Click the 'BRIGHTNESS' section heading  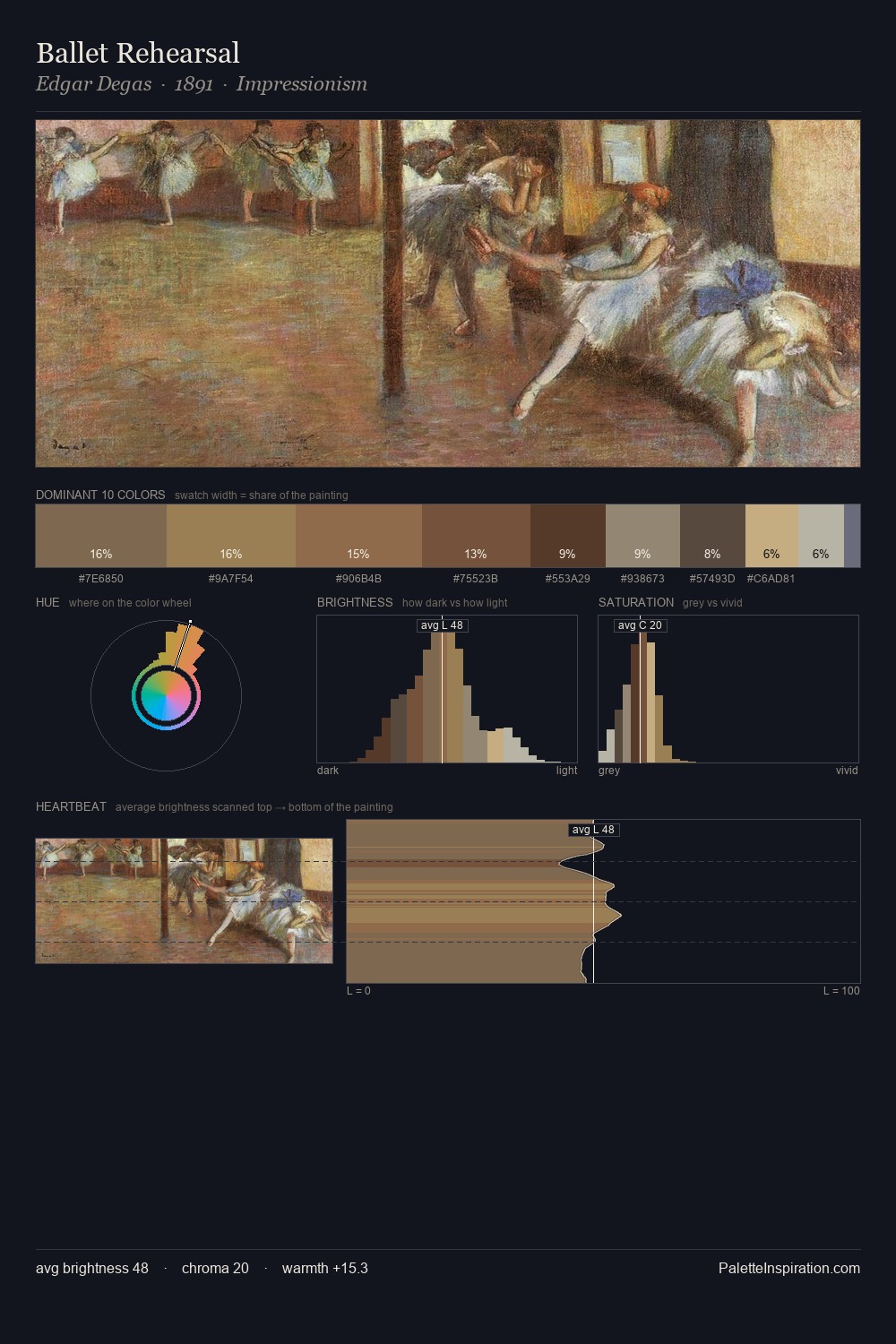[x=355, y=602]
